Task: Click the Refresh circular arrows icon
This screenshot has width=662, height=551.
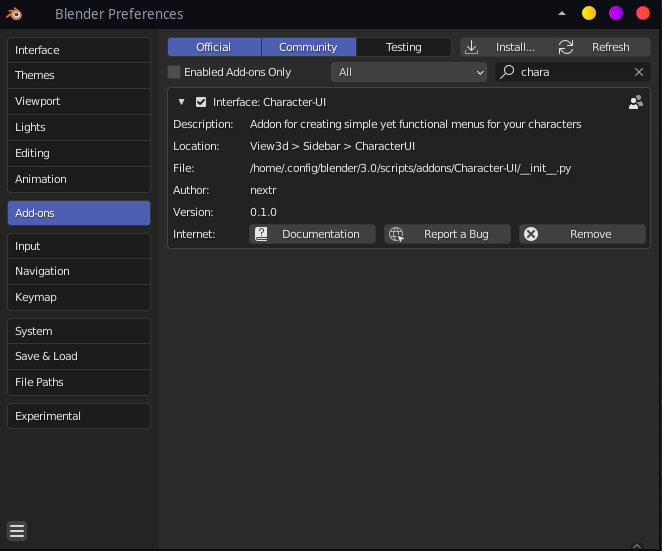Action: (x=566, y=47)
